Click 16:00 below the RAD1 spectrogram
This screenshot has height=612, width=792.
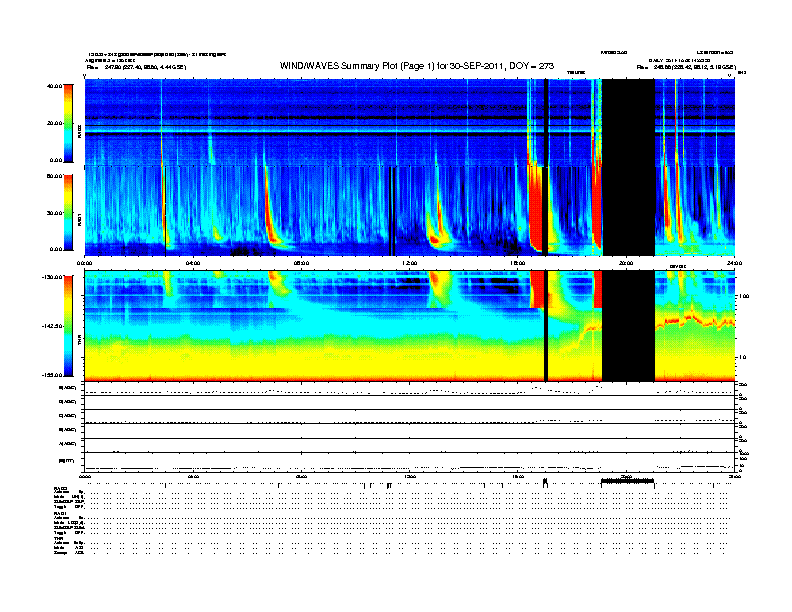coord(518,263)
